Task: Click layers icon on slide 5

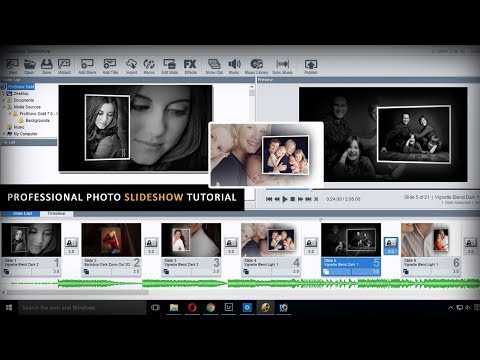Action: 326,272
